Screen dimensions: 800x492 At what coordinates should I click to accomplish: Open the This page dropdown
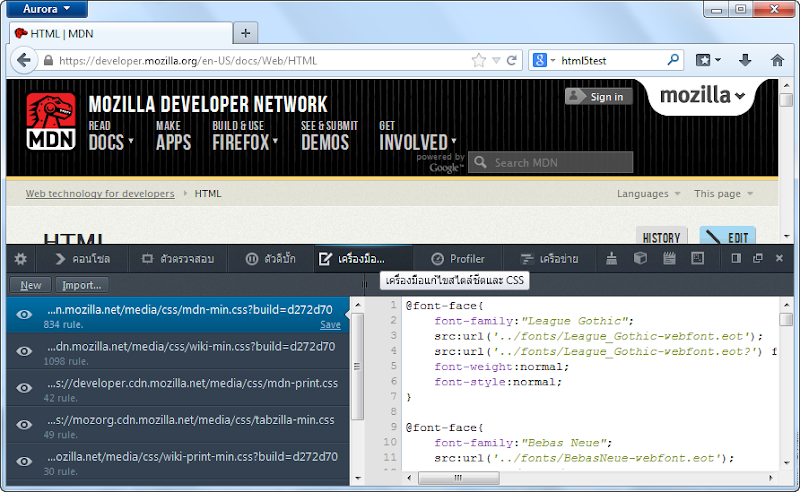723,193
